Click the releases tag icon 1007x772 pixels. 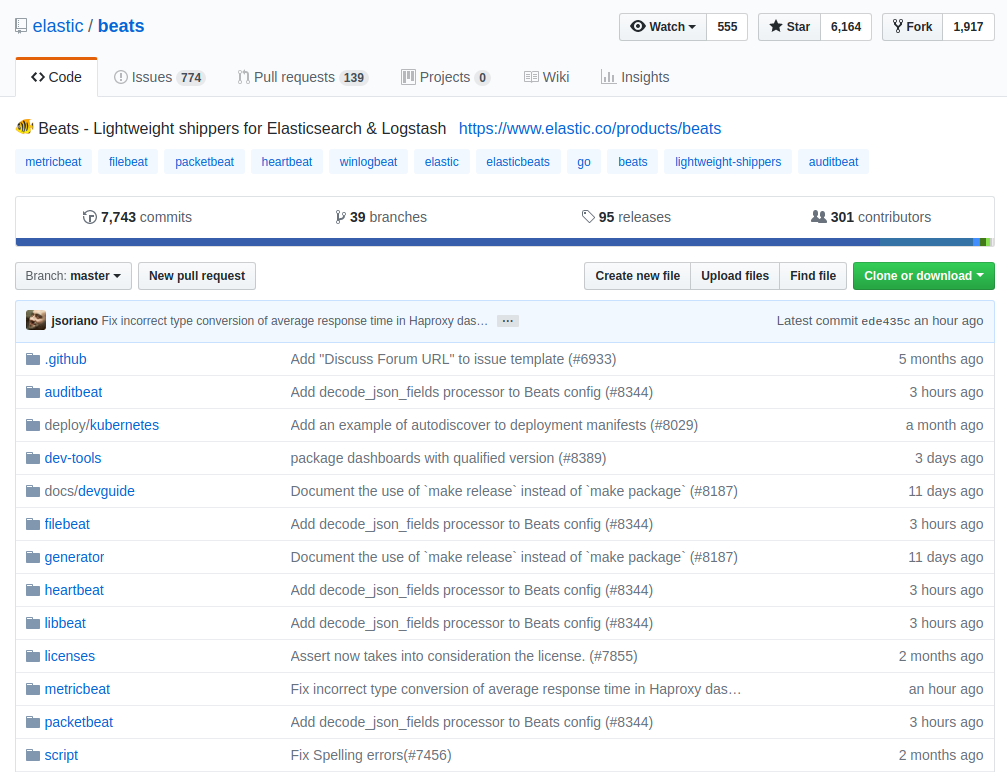(588, 217)
